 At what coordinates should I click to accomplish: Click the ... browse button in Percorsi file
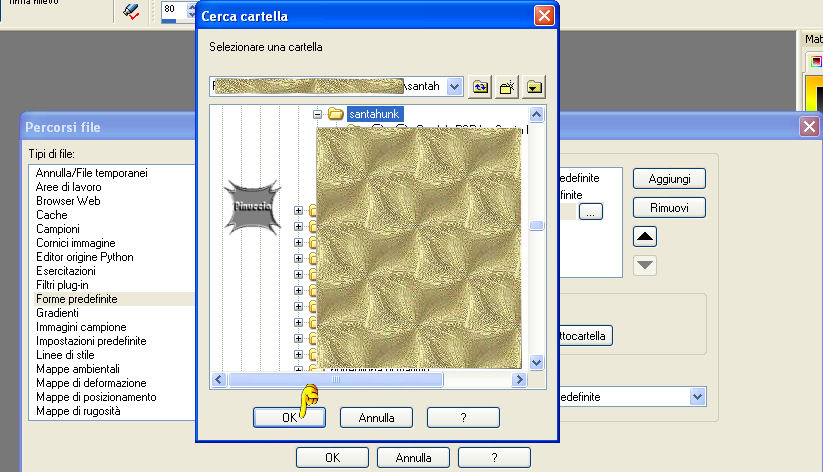pos(590,212)
